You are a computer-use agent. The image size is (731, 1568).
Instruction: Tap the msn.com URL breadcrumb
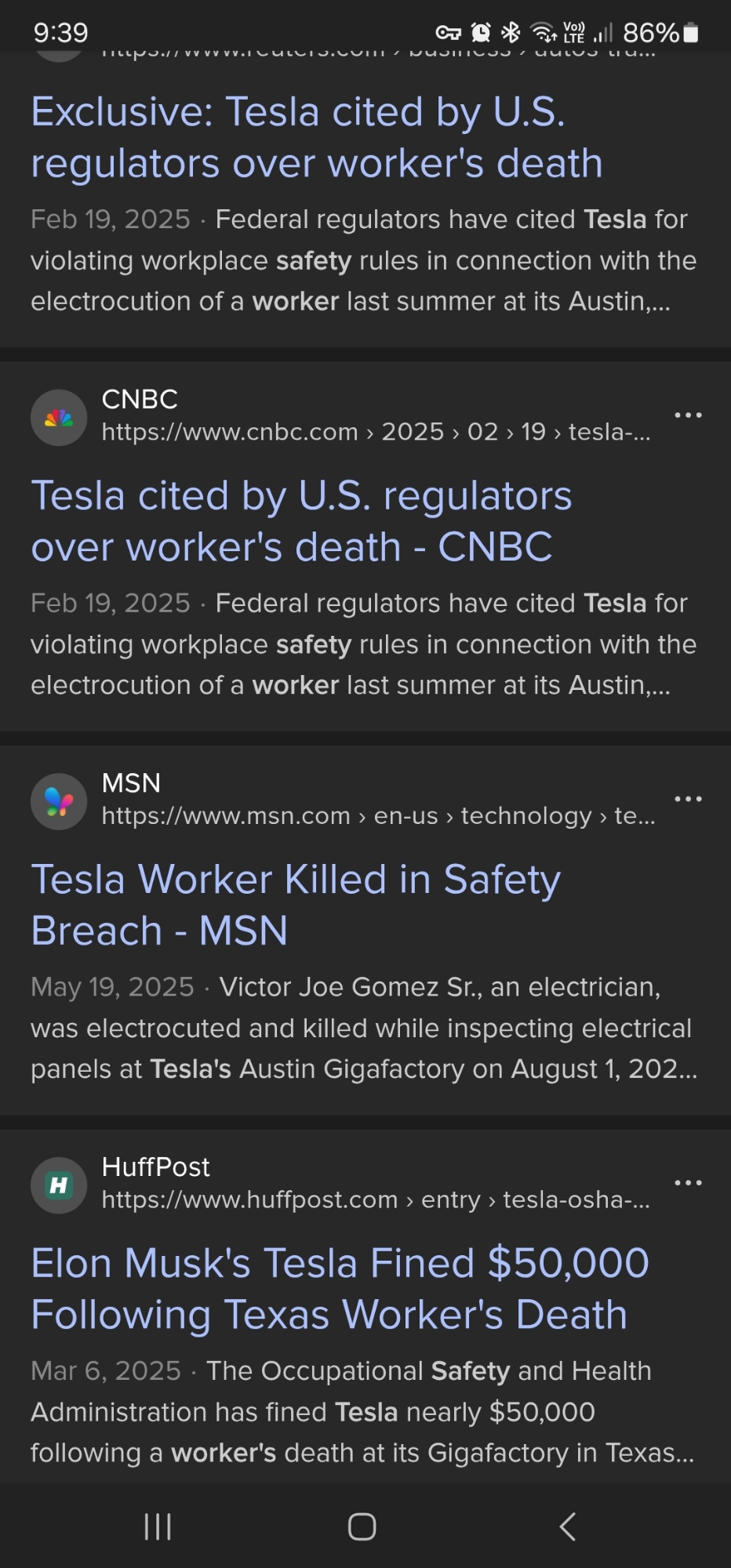click(378, 816)
